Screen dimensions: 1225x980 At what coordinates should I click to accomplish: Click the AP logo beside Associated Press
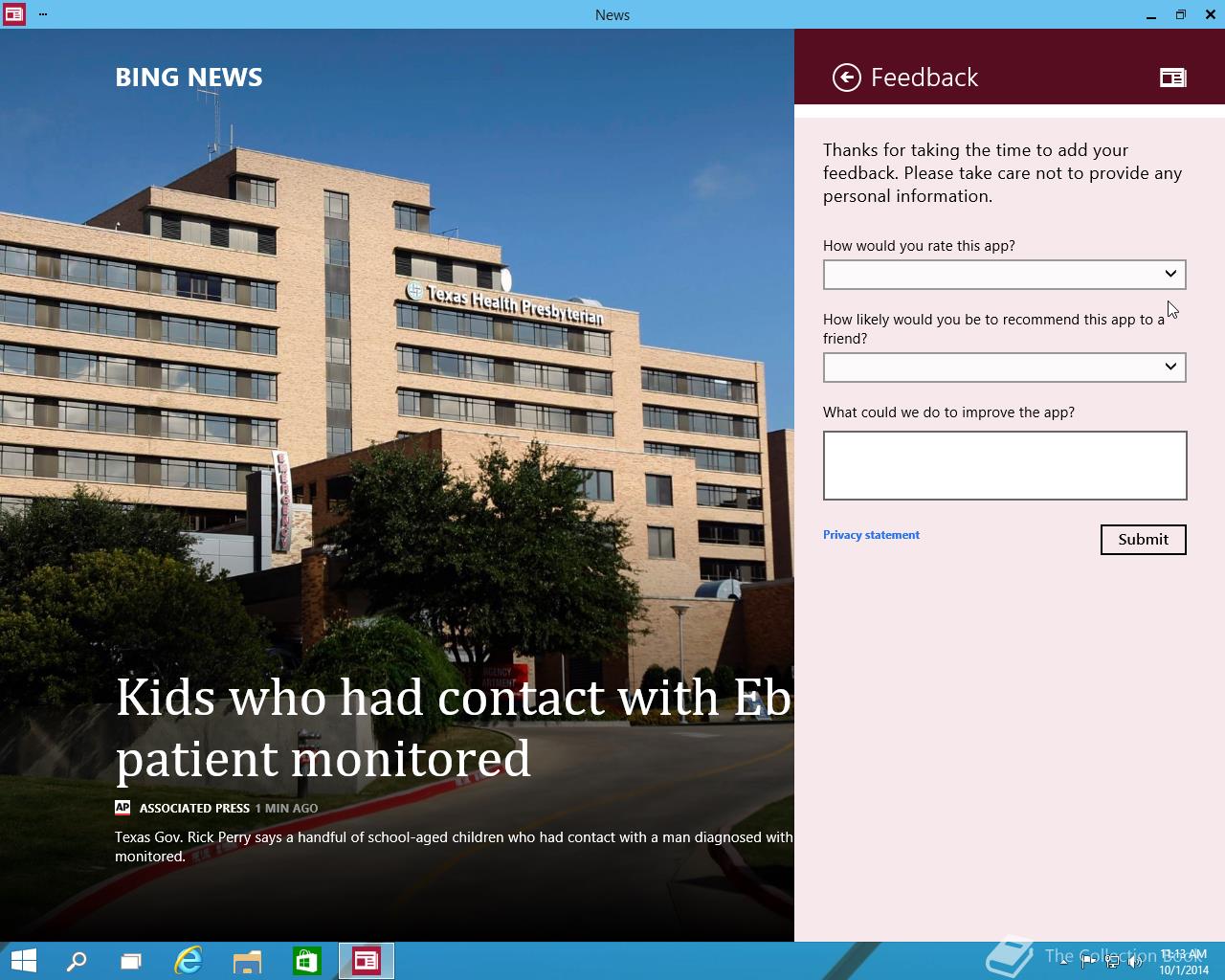tap(122, 808)
